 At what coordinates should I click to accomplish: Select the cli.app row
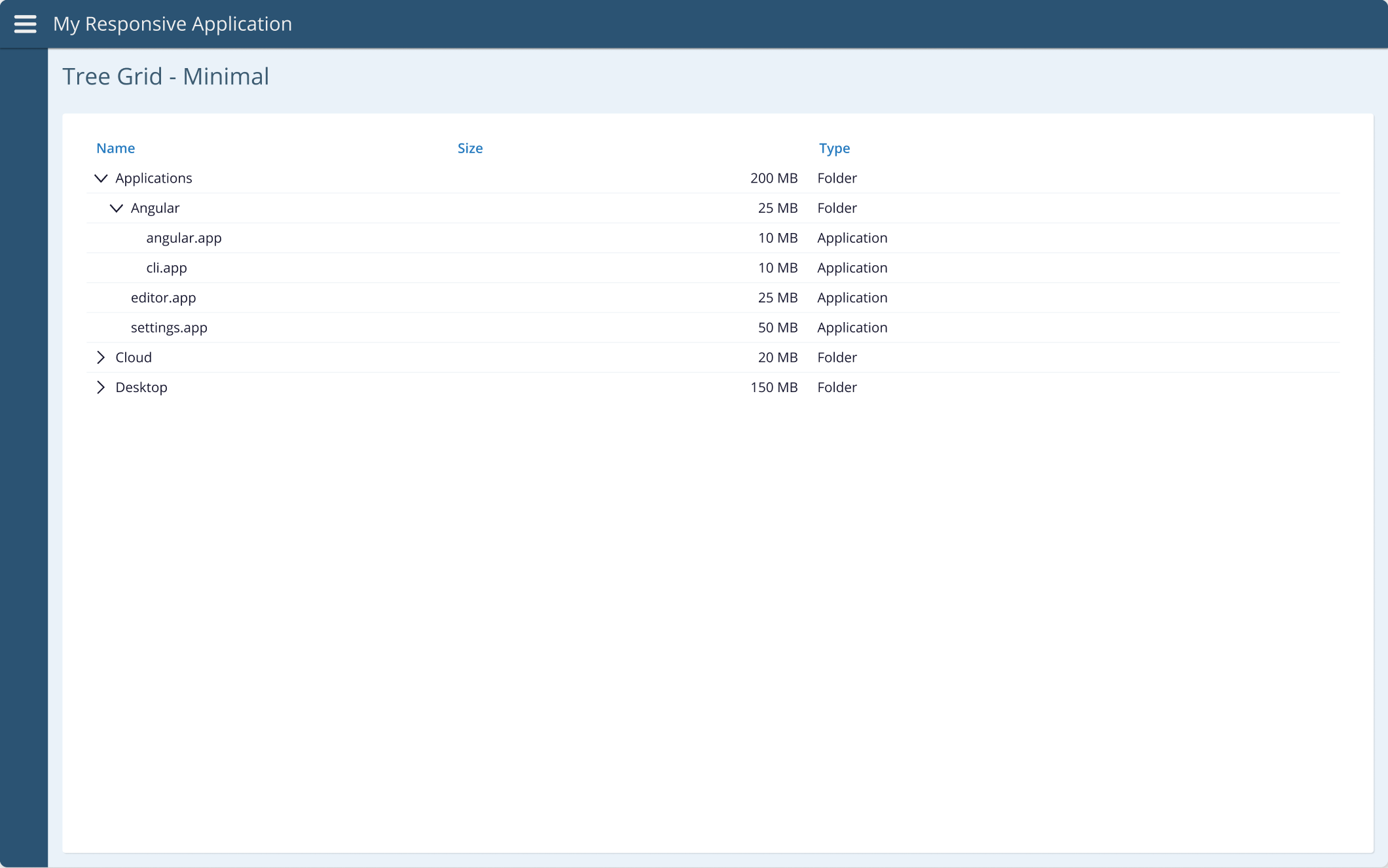pos(166,268)
